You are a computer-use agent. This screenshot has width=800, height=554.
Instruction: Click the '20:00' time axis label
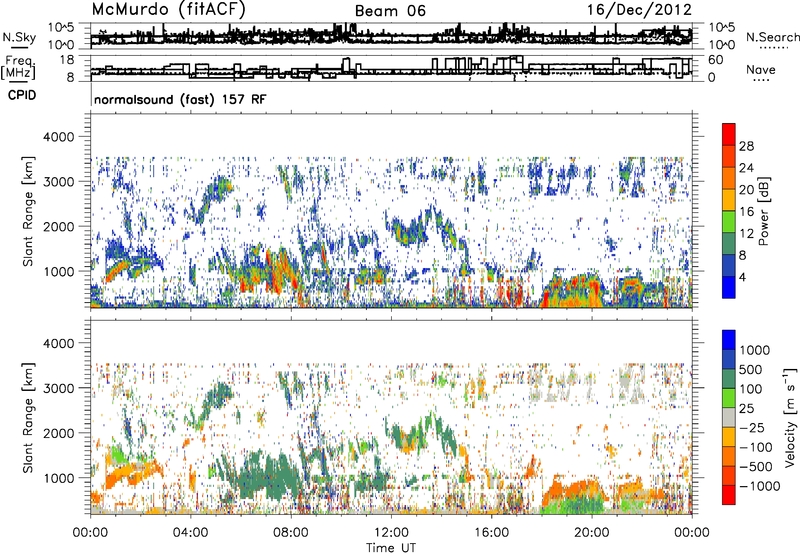pos(591,533)
